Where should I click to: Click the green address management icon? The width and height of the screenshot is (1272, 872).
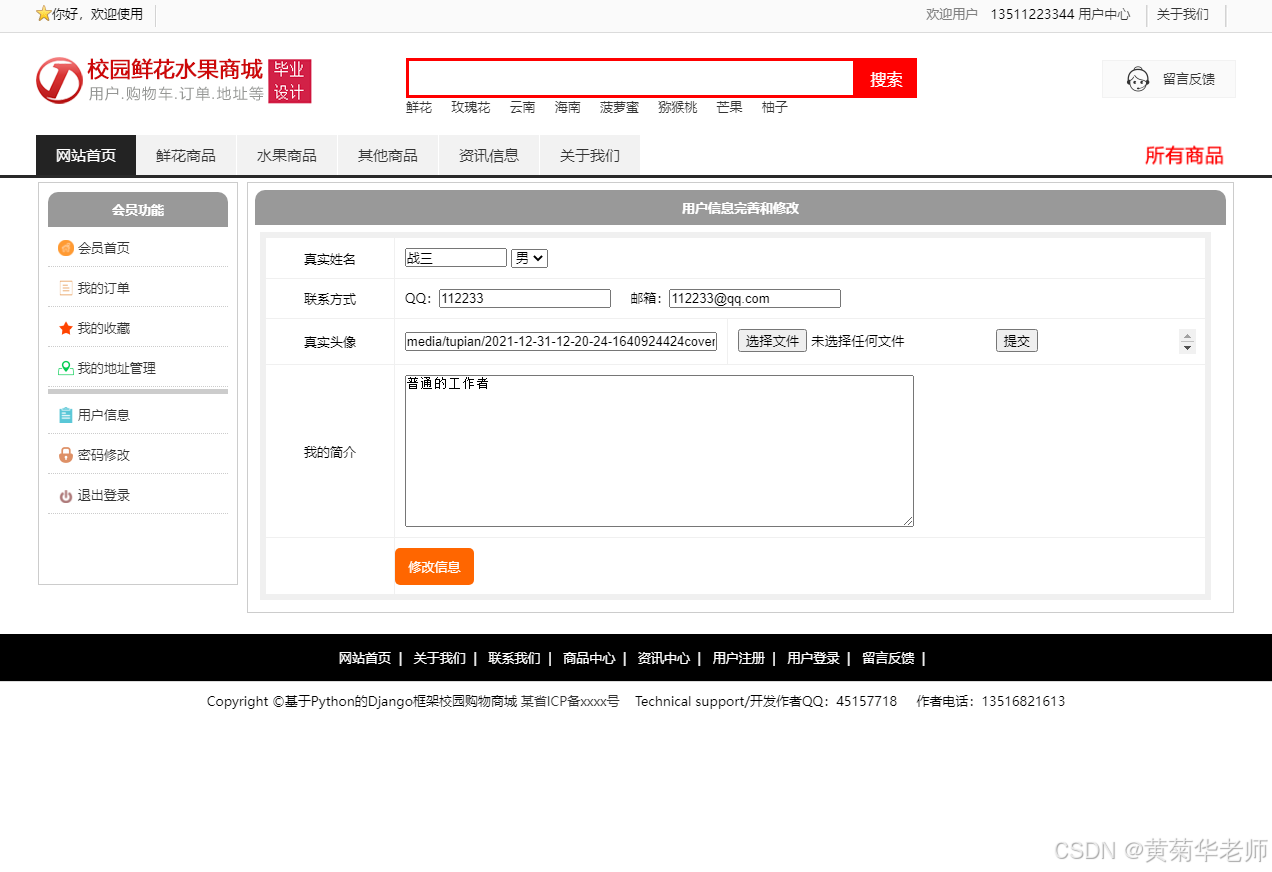click(x=66, y=368)
